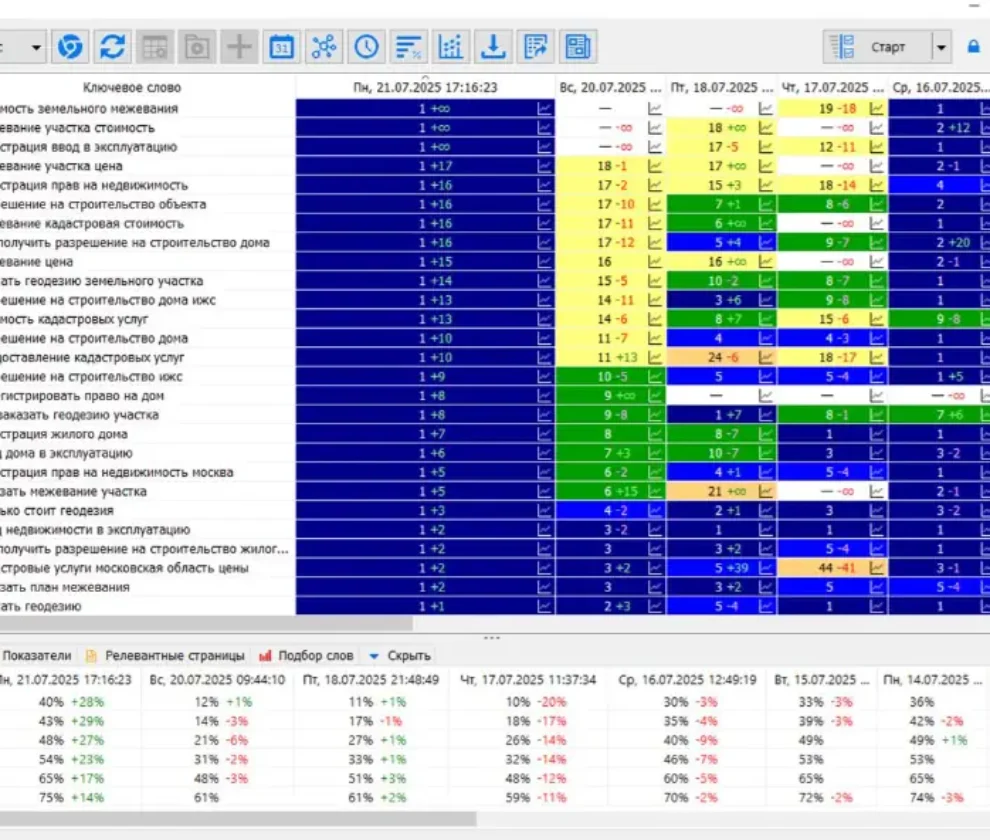Open the Показатели tab

[37, 656]
